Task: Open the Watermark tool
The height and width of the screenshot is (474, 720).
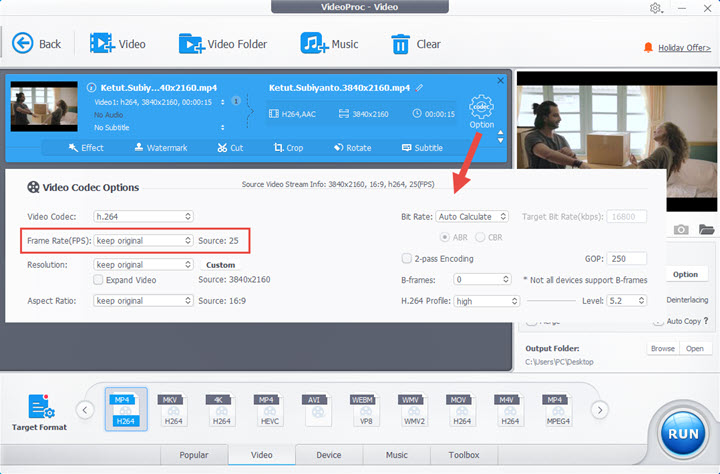Action: coord(161,148)
